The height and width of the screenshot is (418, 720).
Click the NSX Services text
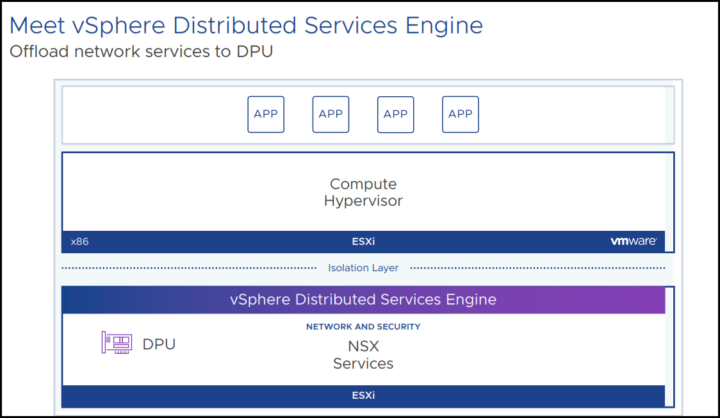(363, 355)
